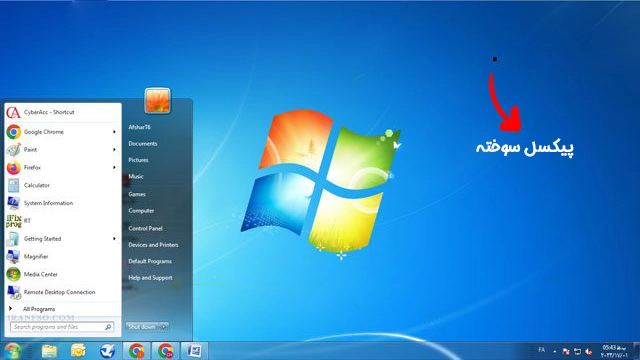The image size is (640, 360).
Task: Expand Getting Started submenu arrow
Action: point(114,239)
